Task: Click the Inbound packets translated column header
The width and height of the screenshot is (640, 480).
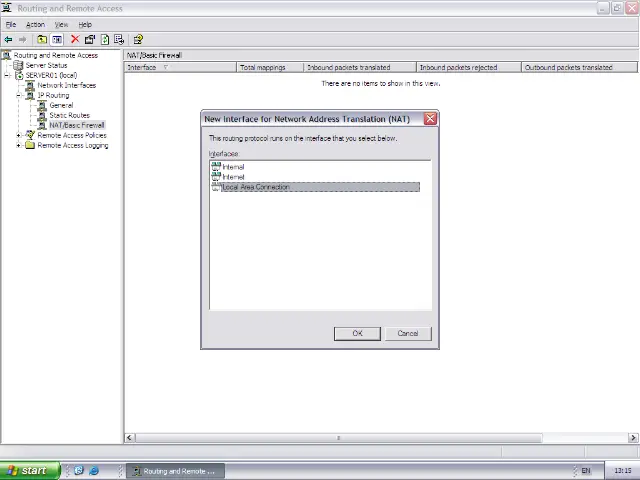Action: coord(360,67)
